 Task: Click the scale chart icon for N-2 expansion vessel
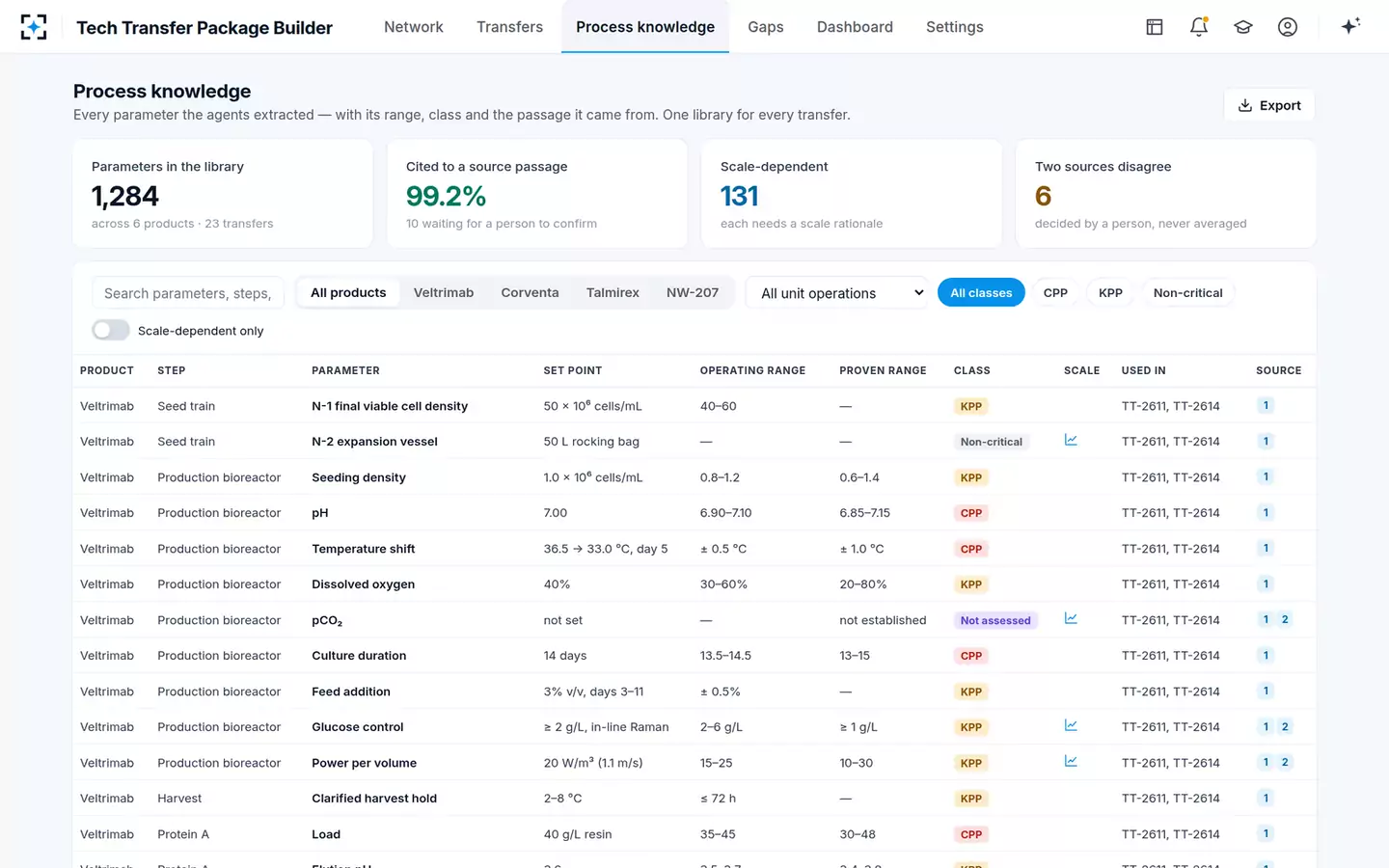pos(1071,440)
